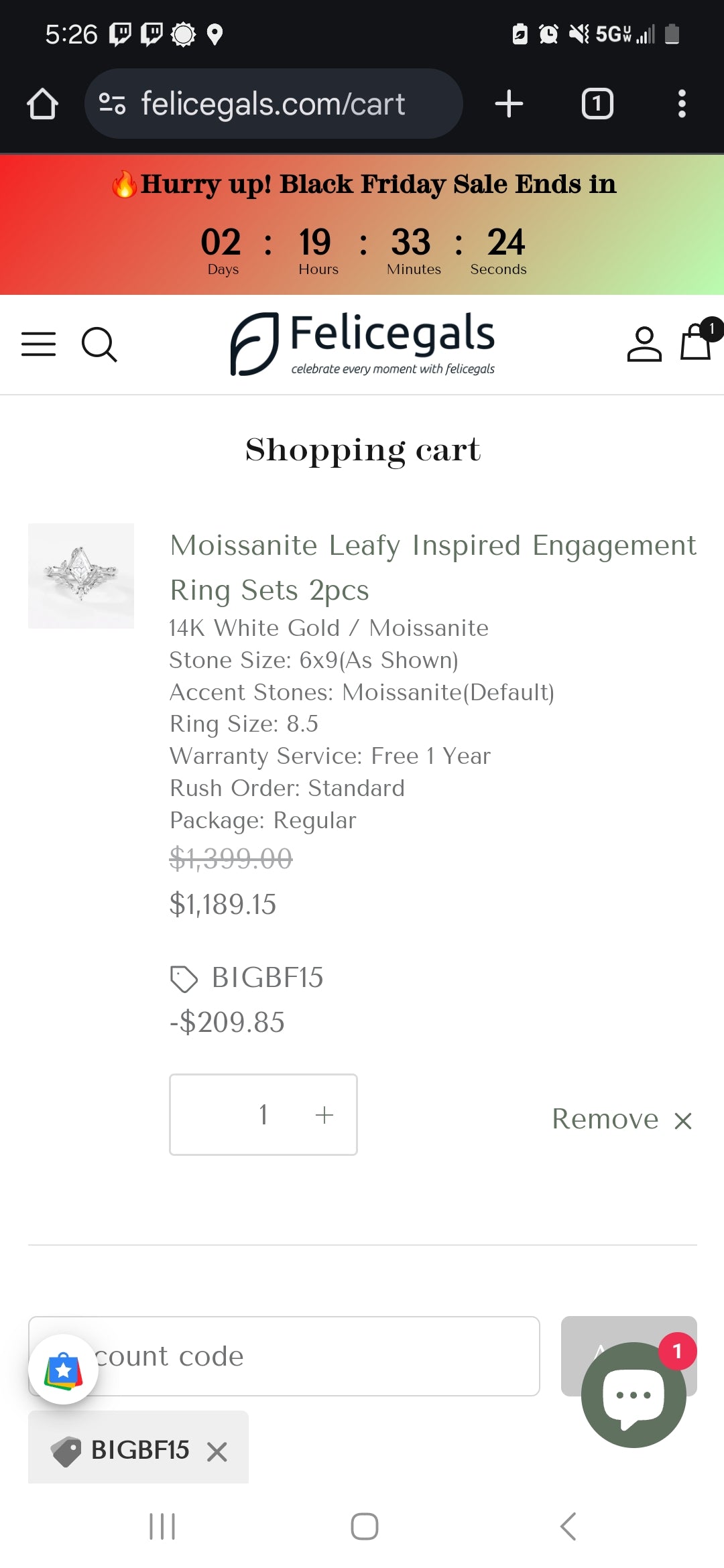Open Moissanite Leafy Inspired Engagement Ring link
Image resolution: width=724 pixels, height=1568 pixels.
point(432,567)
